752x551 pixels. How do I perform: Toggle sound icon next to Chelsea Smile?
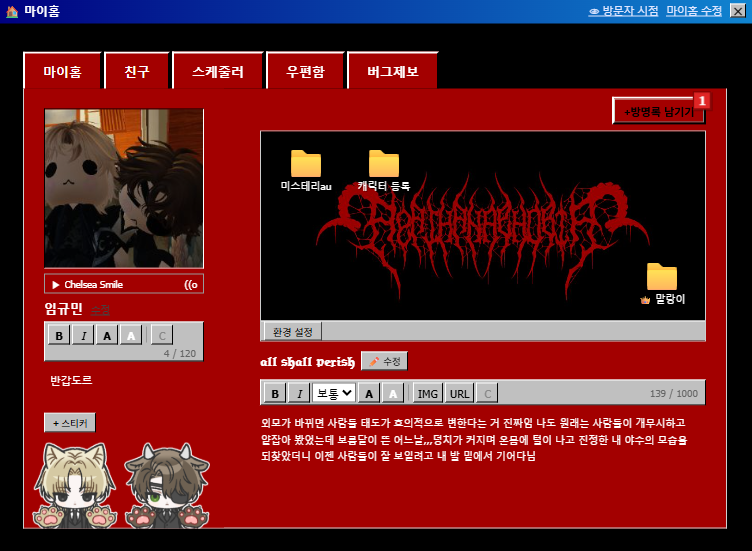[191, 284]
